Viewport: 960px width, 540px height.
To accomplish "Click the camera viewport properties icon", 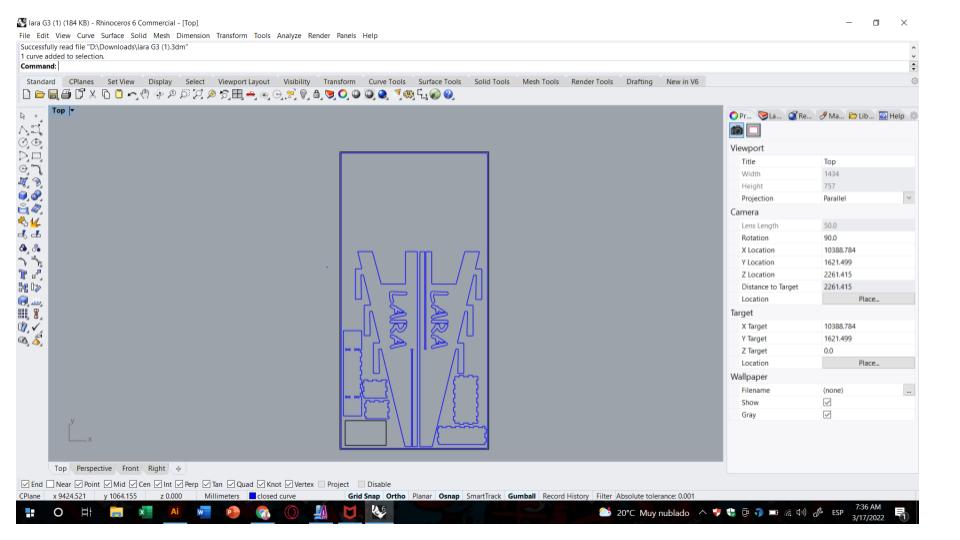I will pos(737,130).
